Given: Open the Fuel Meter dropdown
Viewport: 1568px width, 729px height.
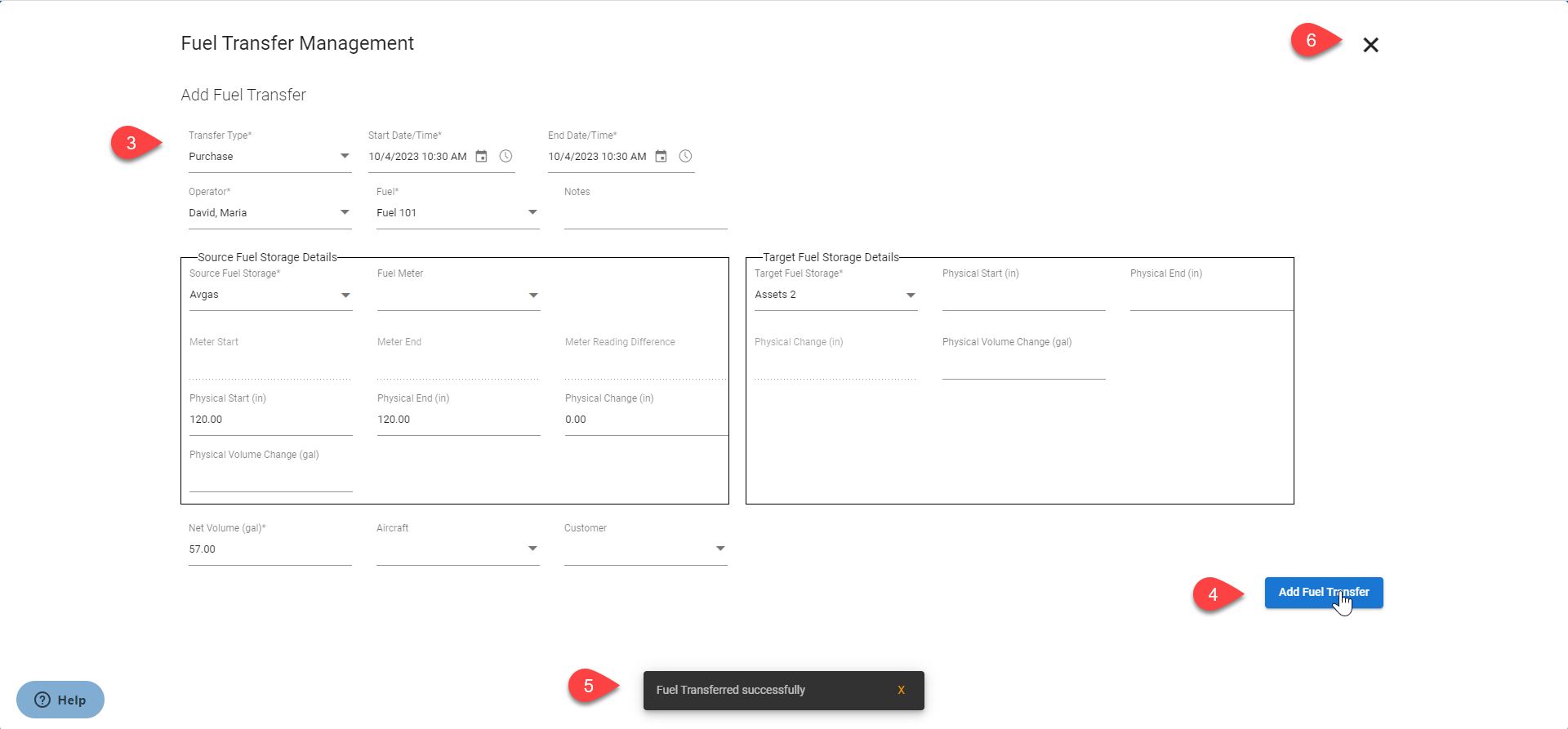Looking at the screenshot, I should (x=533, y=295).
